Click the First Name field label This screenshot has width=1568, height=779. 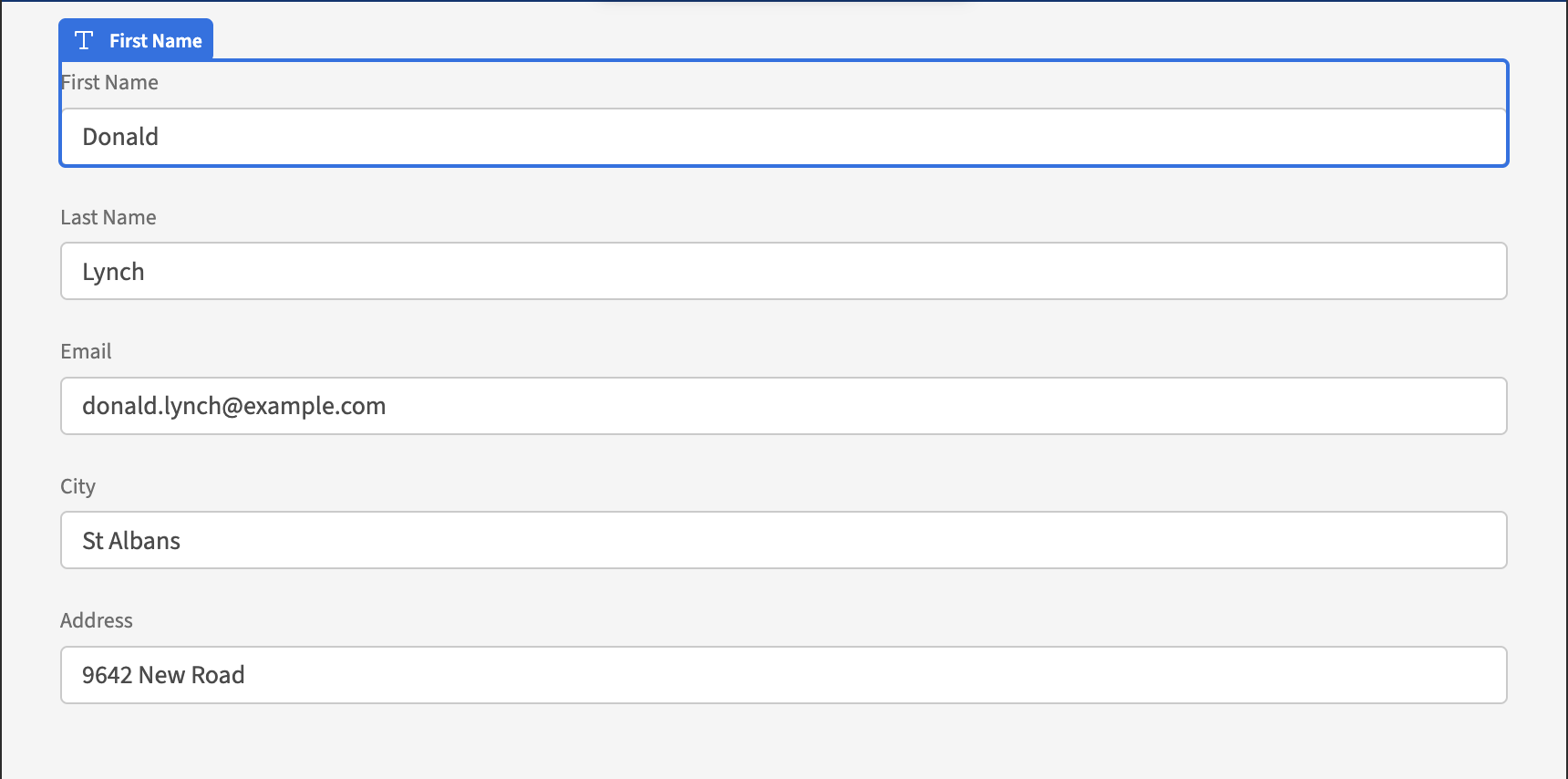109,82
